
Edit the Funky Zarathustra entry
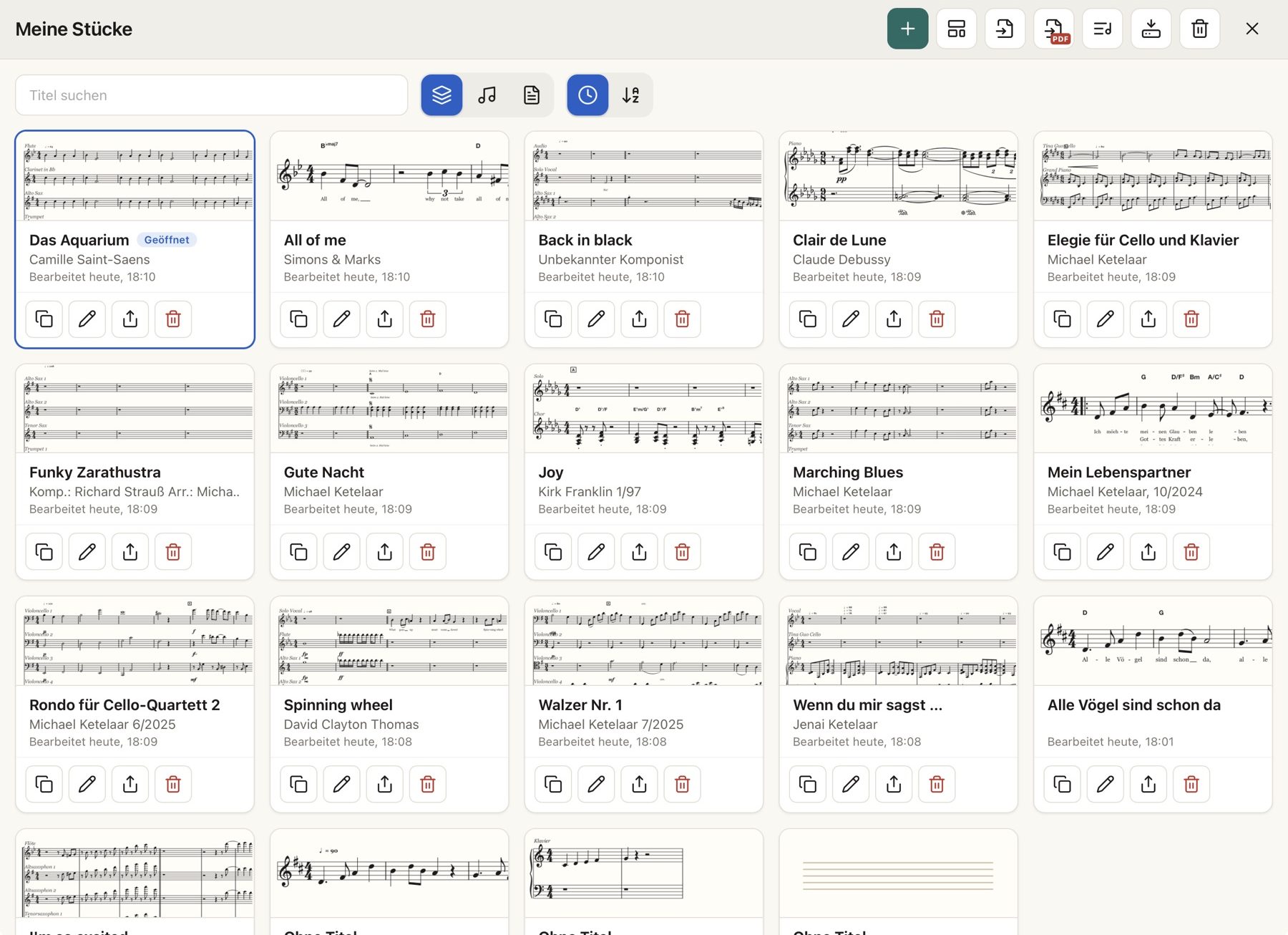click(x=87, y=551)
